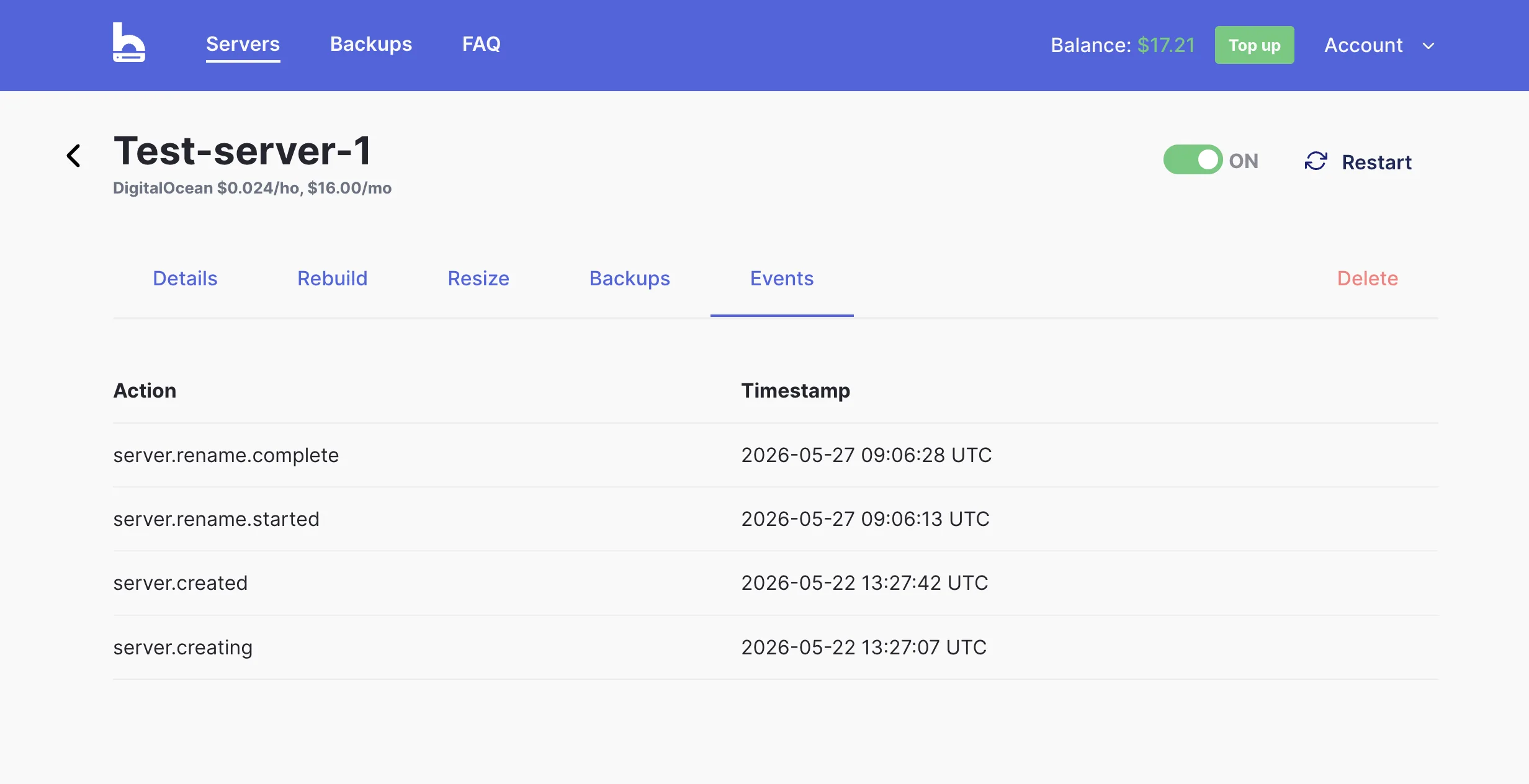
Task: Switch to the server Backups tab
Action: 629,278
